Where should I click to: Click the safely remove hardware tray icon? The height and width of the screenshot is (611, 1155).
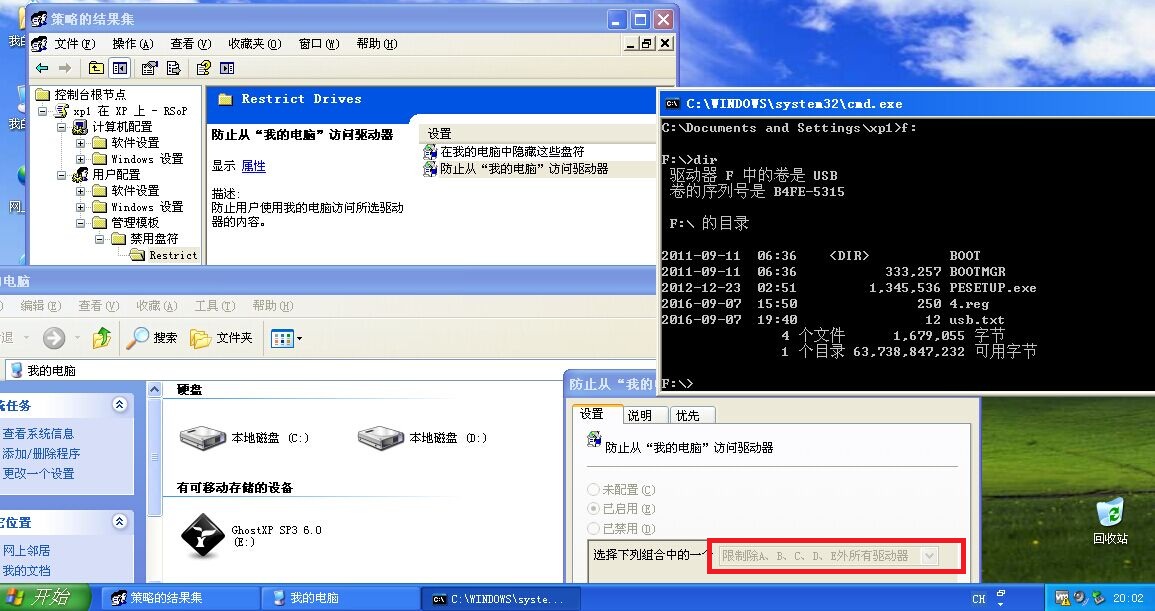click(1097, 598)
